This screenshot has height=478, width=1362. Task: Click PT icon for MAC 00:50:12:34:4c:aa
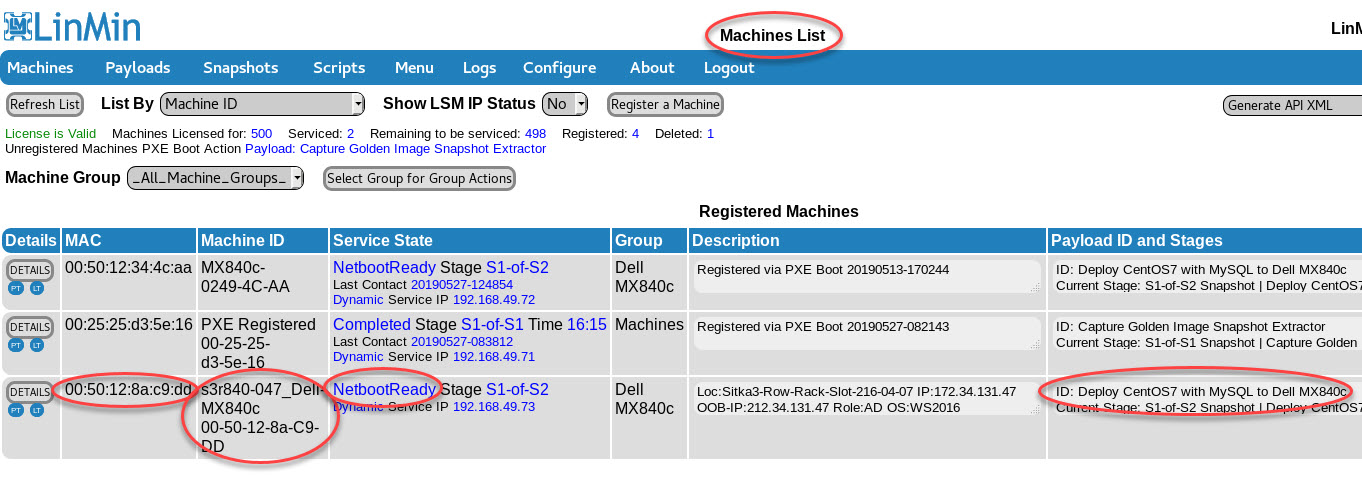click(x=16, y=288)
